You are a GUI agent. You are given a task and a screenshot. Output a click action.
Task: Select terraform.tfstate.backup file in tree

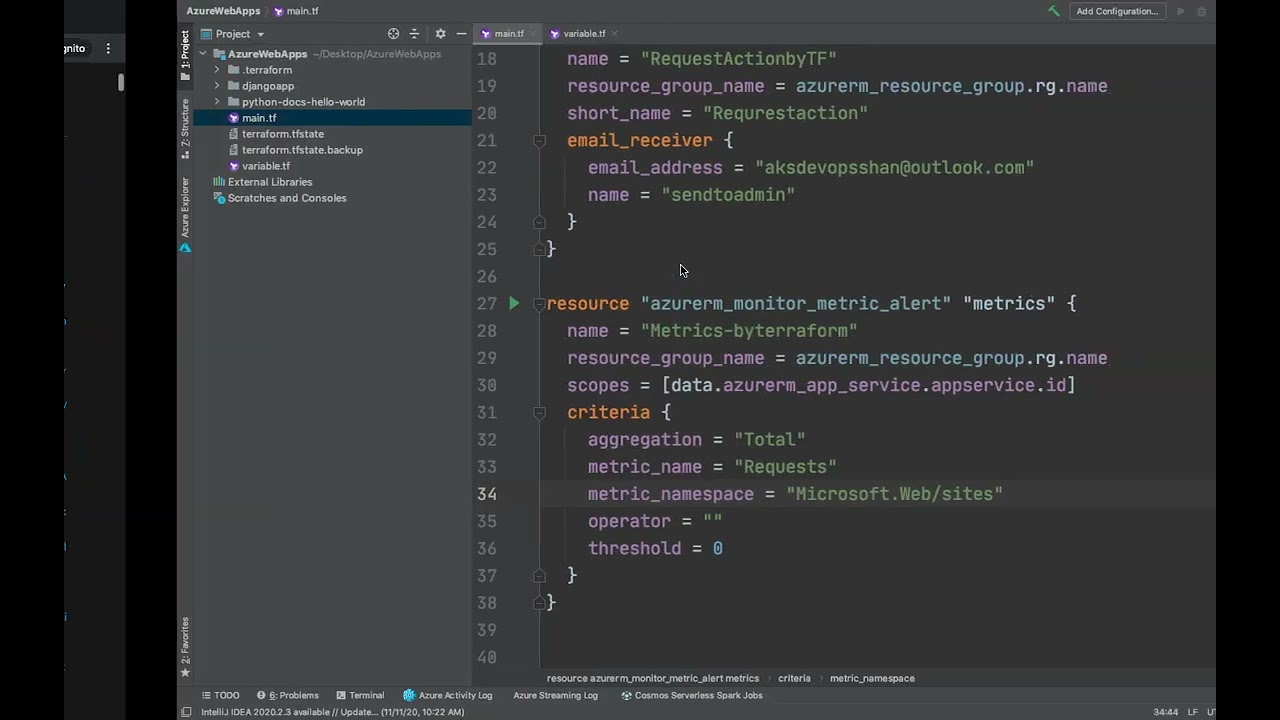(302, 150)
